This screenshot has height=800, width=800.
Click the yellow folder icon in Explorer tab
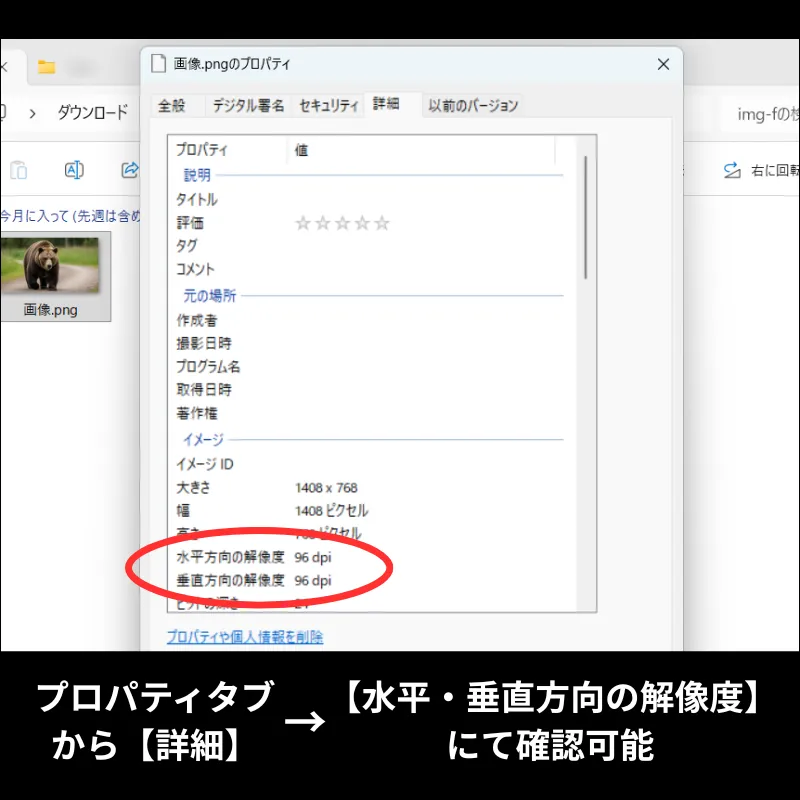tap(46, 67)
